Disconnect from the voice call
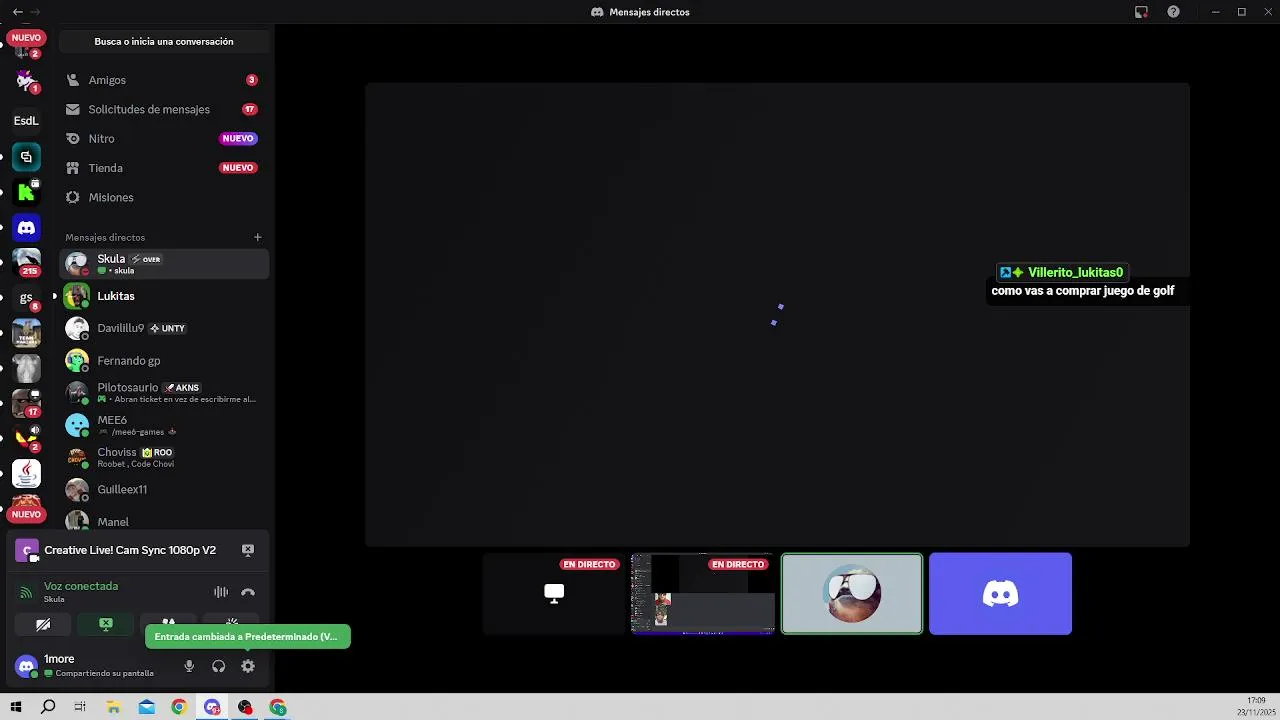The width and height of the screenshot is (1280, 720). point(248,592)
